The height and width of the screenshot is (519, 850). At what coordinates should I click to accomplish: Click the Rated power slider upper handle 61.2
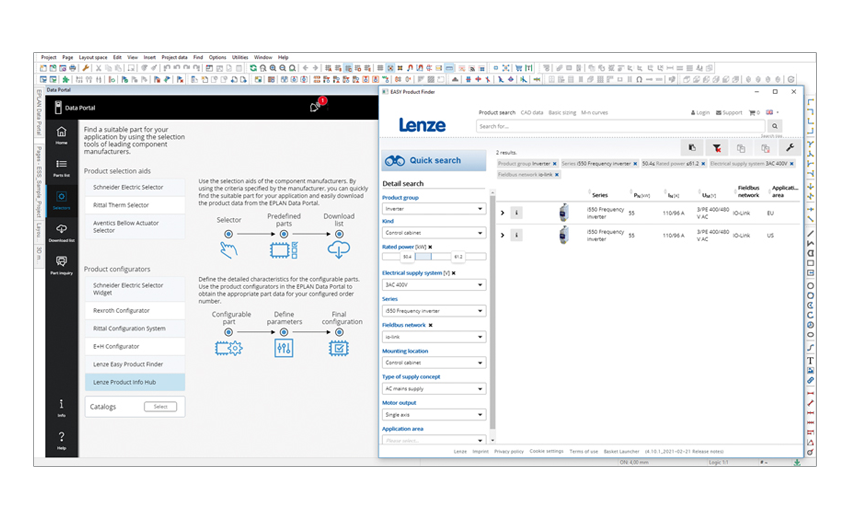pyautogui.click(x=458, y=257)
